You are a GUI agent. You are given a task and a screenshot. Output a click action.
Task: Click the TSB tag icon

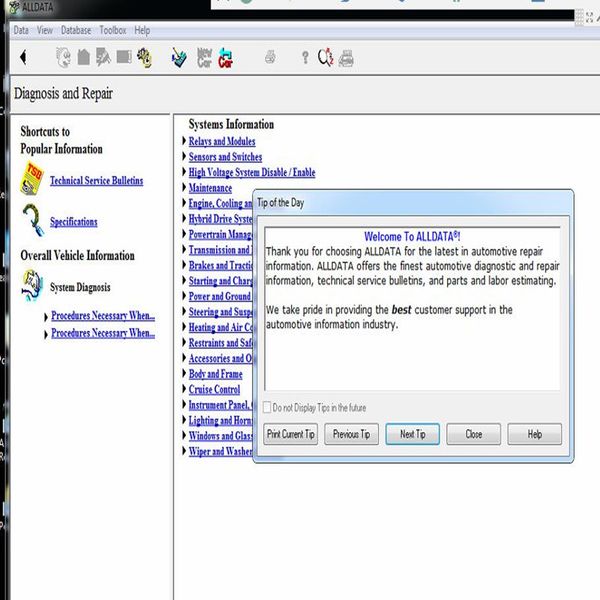[x=32, y=178]
